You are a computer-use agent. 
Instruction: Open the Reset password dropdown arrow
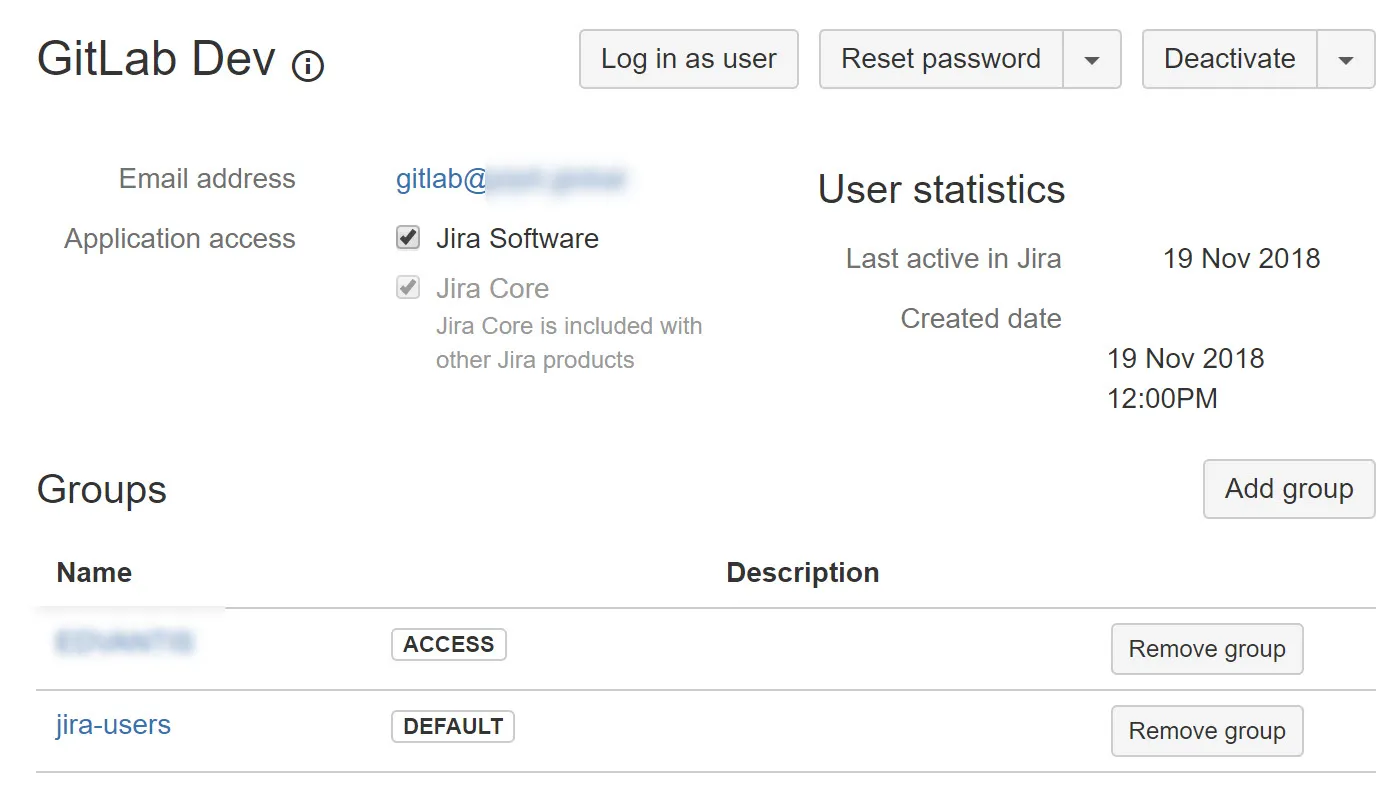click(x=1092, y=59)
